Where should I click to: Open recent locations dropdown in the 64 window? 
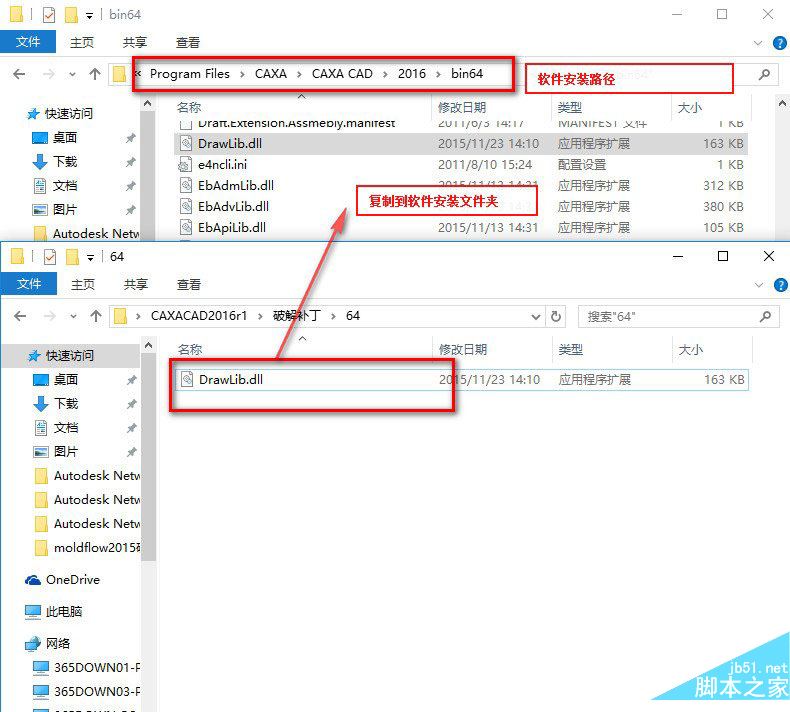74,316
